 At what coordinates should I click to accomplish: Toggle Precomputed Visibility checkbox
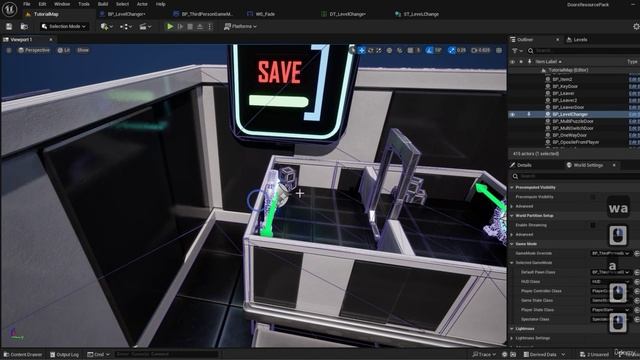point(593,197)
